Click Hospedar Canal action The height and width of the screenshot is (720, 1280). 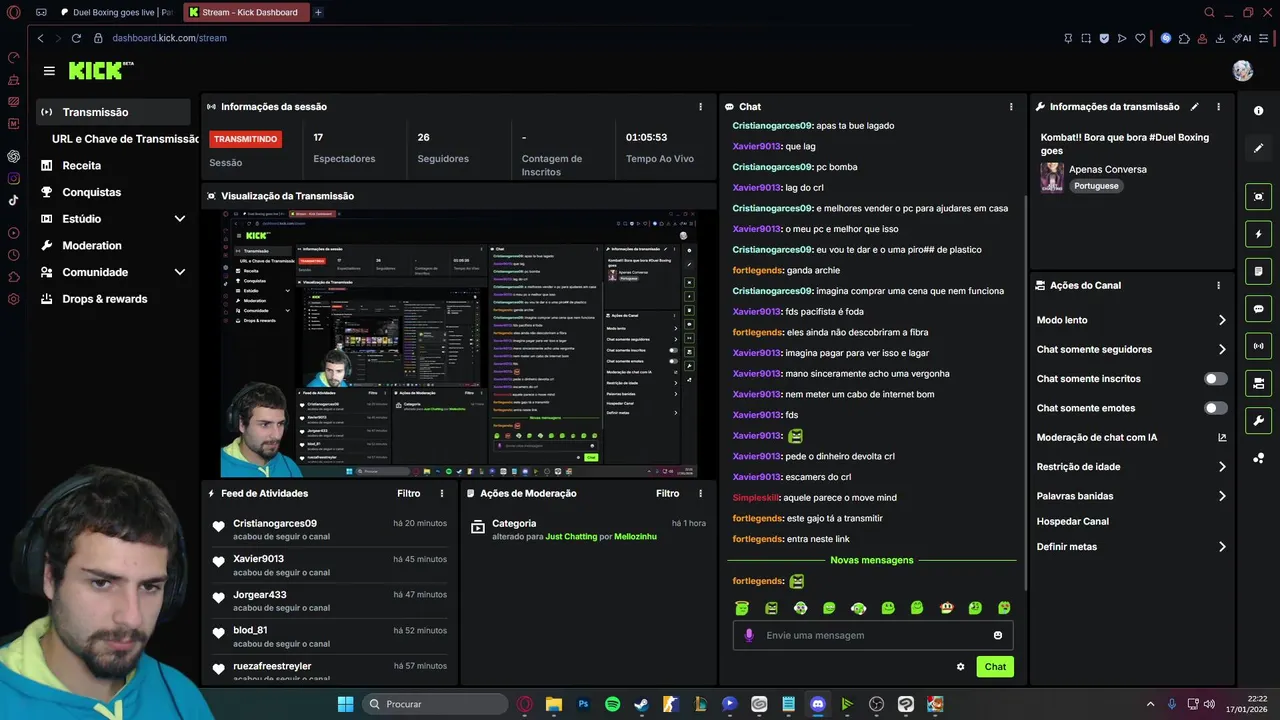1072,522
